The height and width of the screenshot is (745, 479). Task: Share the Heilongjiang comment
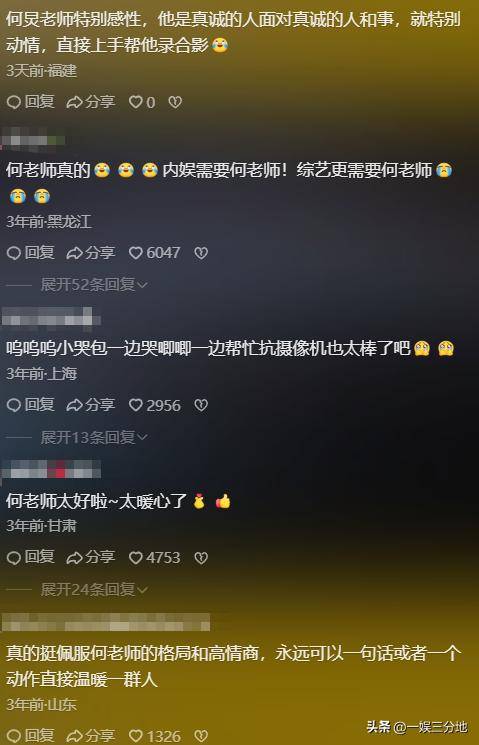point(91,253)
